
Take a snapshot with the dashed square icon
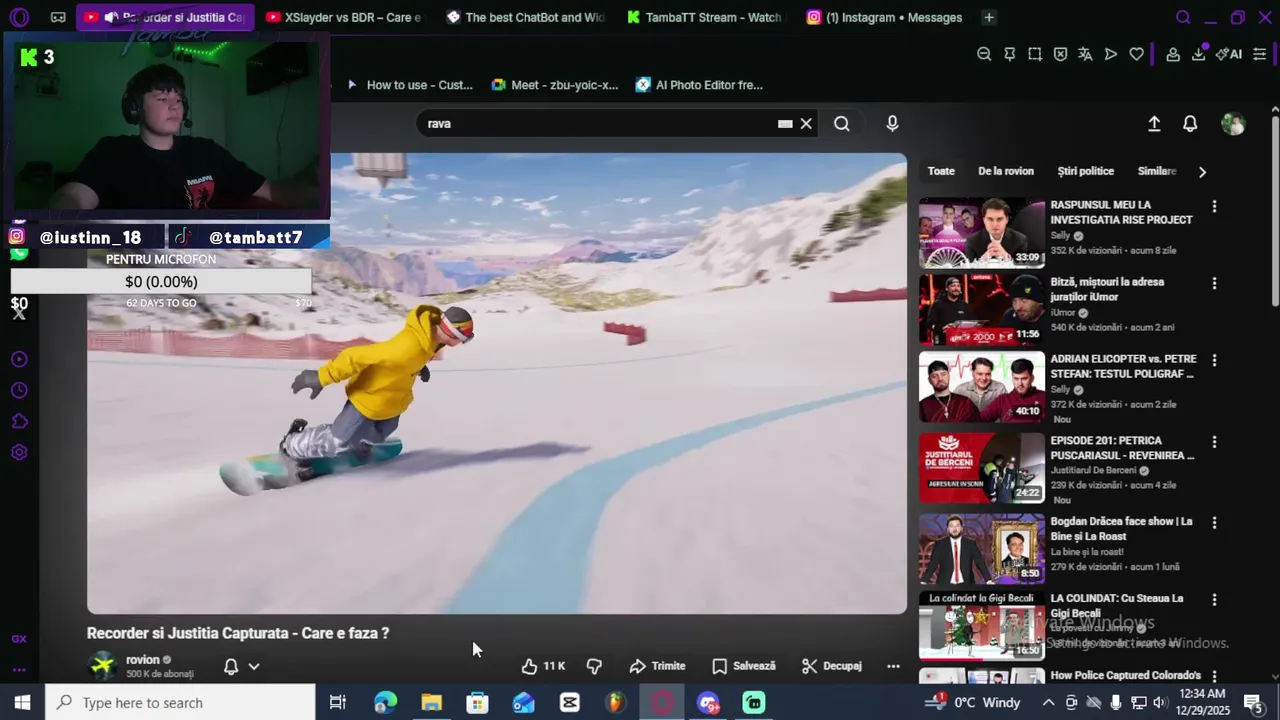(x=1035, y=54)
